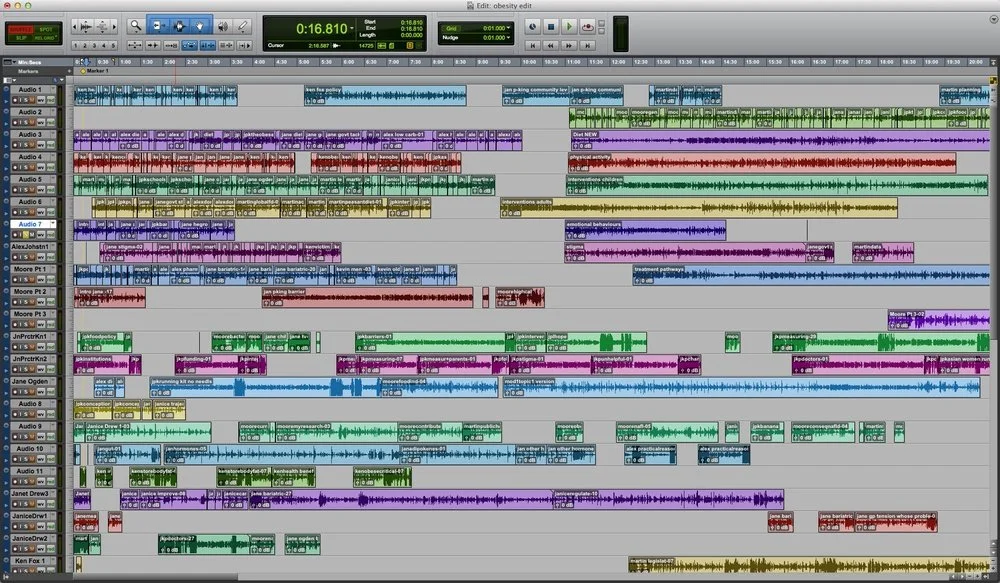Enable Shuffle edit mode
The height and width of the screenshot is (583, 1000).
tap(20, 29)
